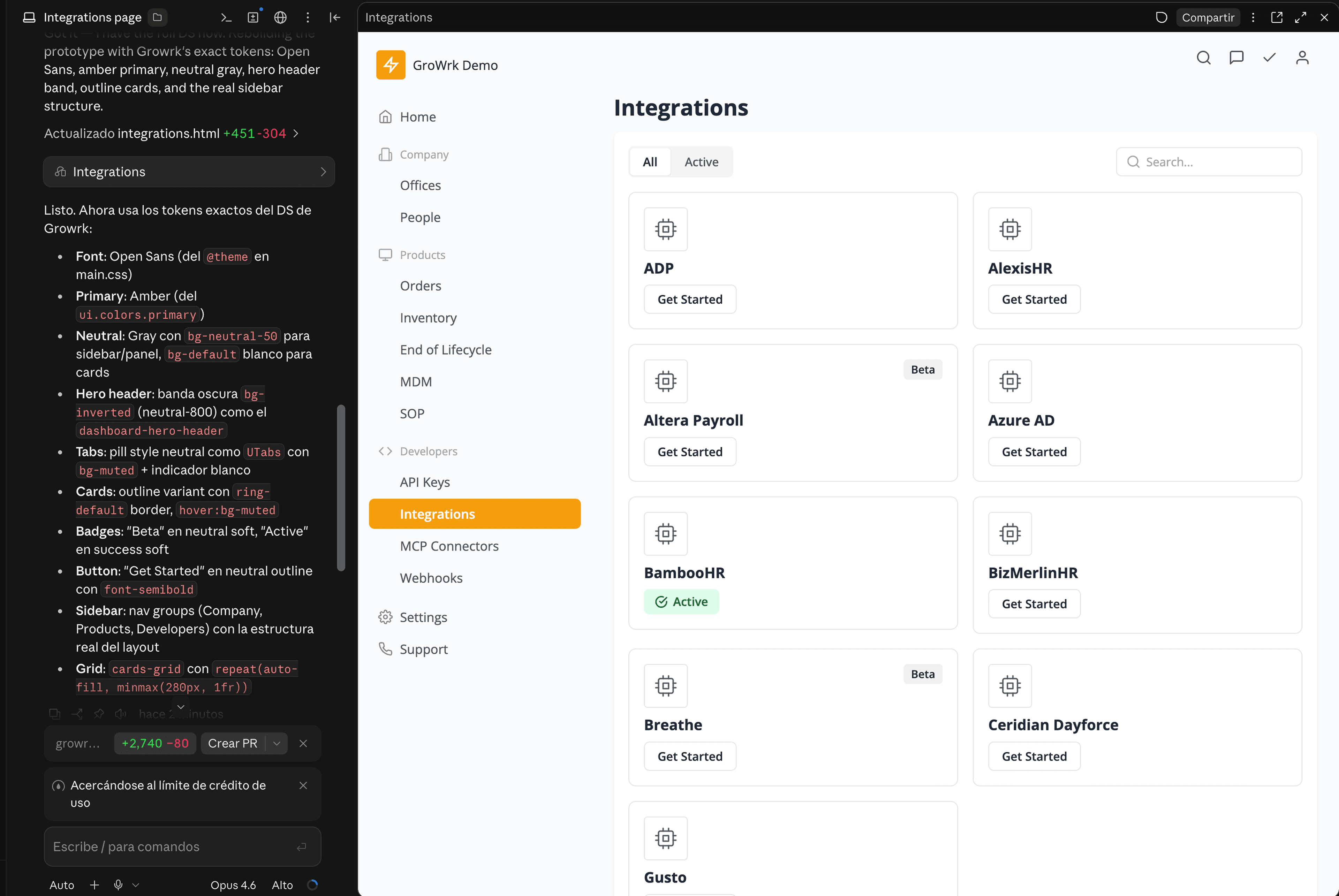Open the three-dot menu in chat header

(308, 17)
